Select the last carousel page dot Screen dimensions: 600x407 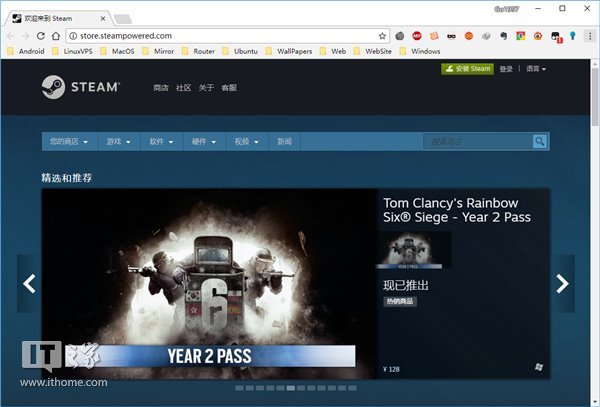(x=352, y=388)
